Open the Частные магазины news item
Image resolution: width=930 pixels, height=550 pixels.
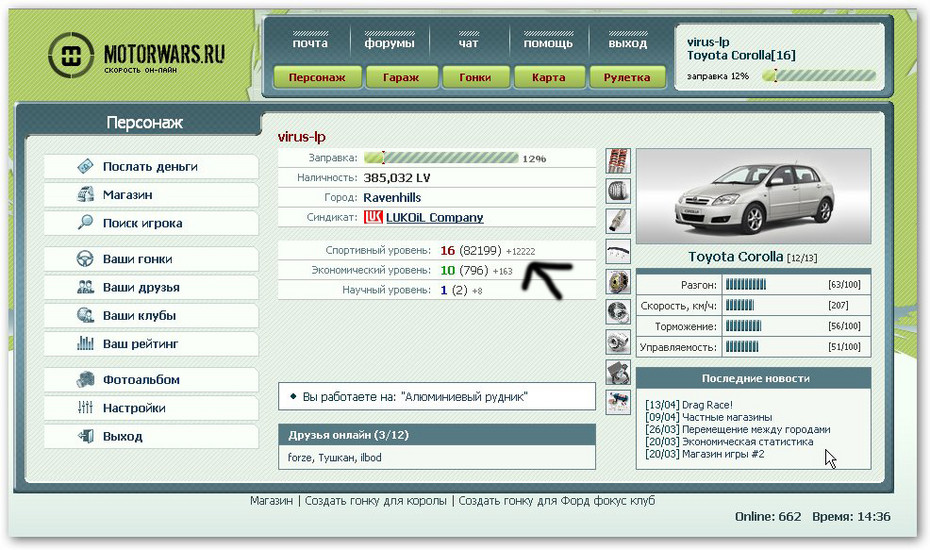[709, 417]
